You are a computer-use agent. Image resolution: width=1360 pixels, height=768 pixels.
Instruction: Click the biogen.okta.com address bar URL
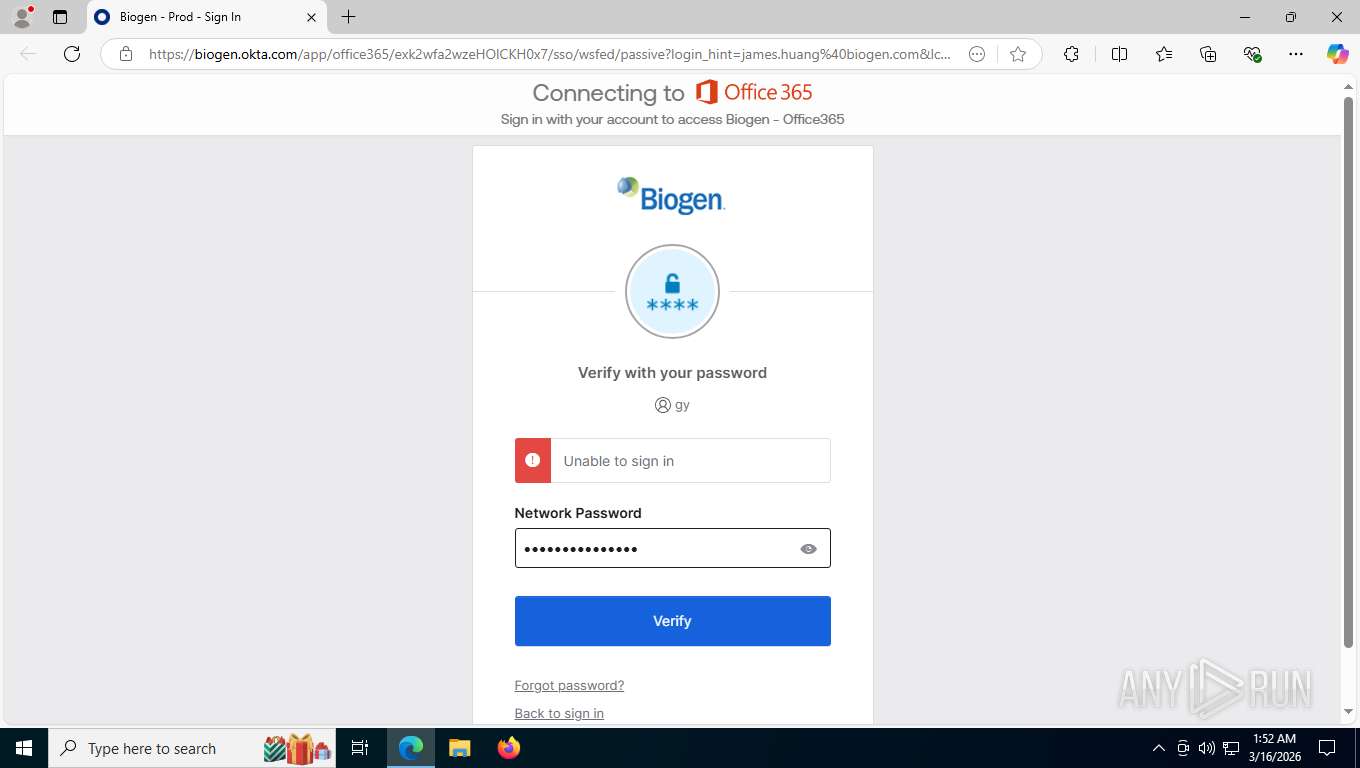click(549, 54)
